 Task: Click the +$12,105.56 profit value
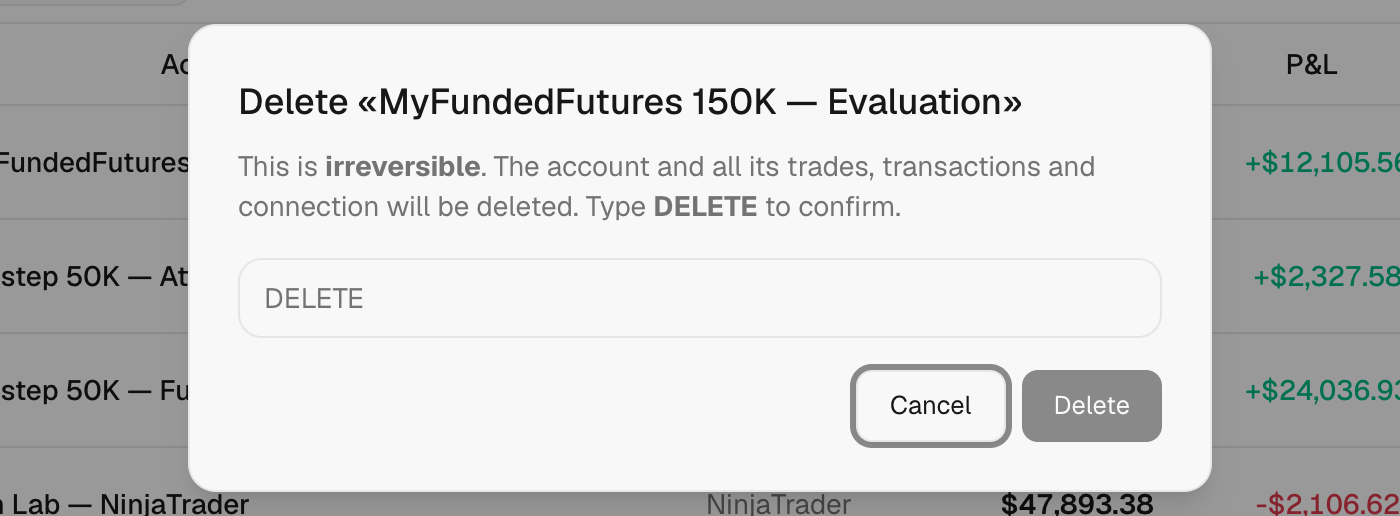(x=1322, y=162)
